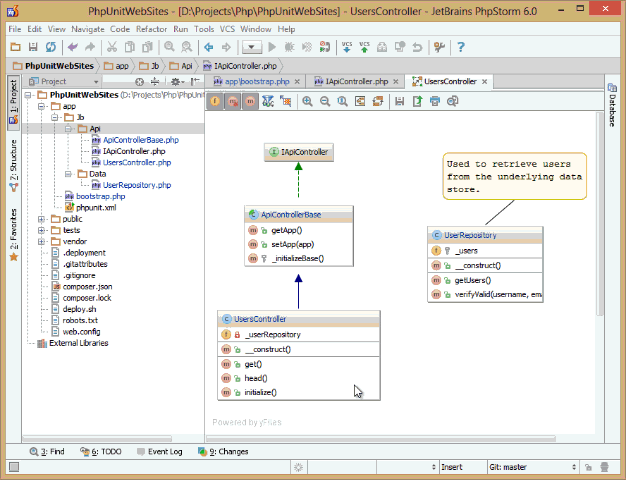Toggle Show Dependencies in diagram toolbar
This screenshot has width=626, height=480.
tap(268, 101)
